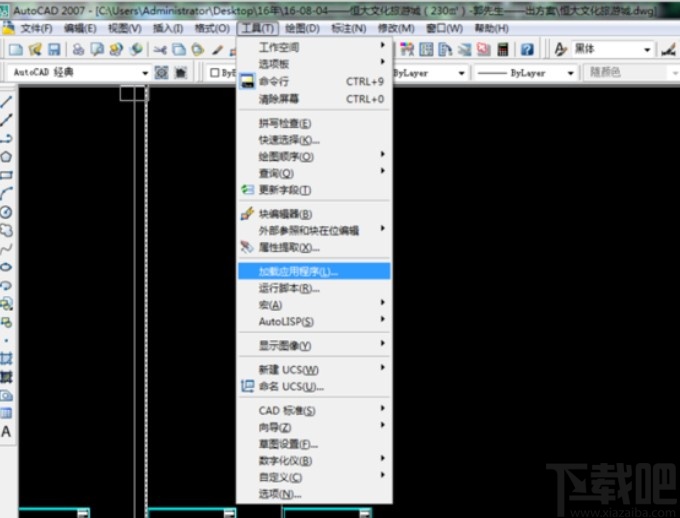The height and width of the screenshot is (518, 680).
Task: Click 草图设置(F)... menu item
Action: tap(314, 444)
